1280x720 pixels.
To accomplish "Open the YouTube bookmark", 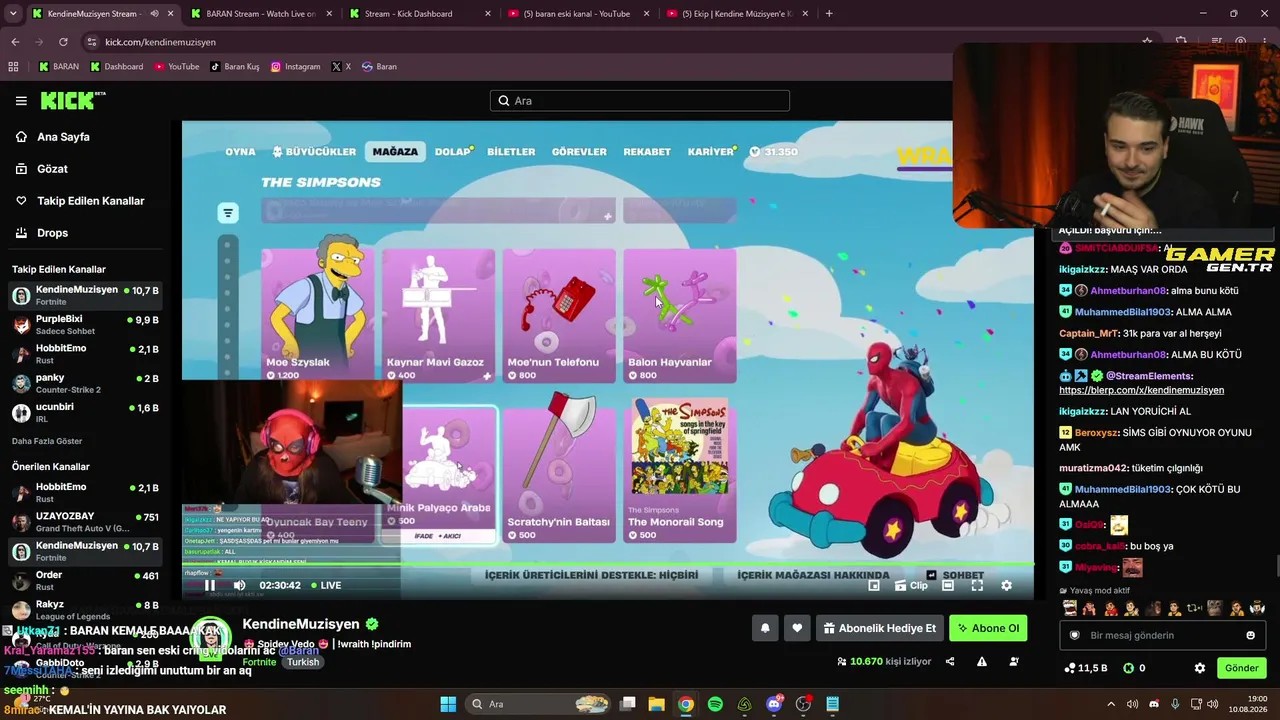I will 177,67.
